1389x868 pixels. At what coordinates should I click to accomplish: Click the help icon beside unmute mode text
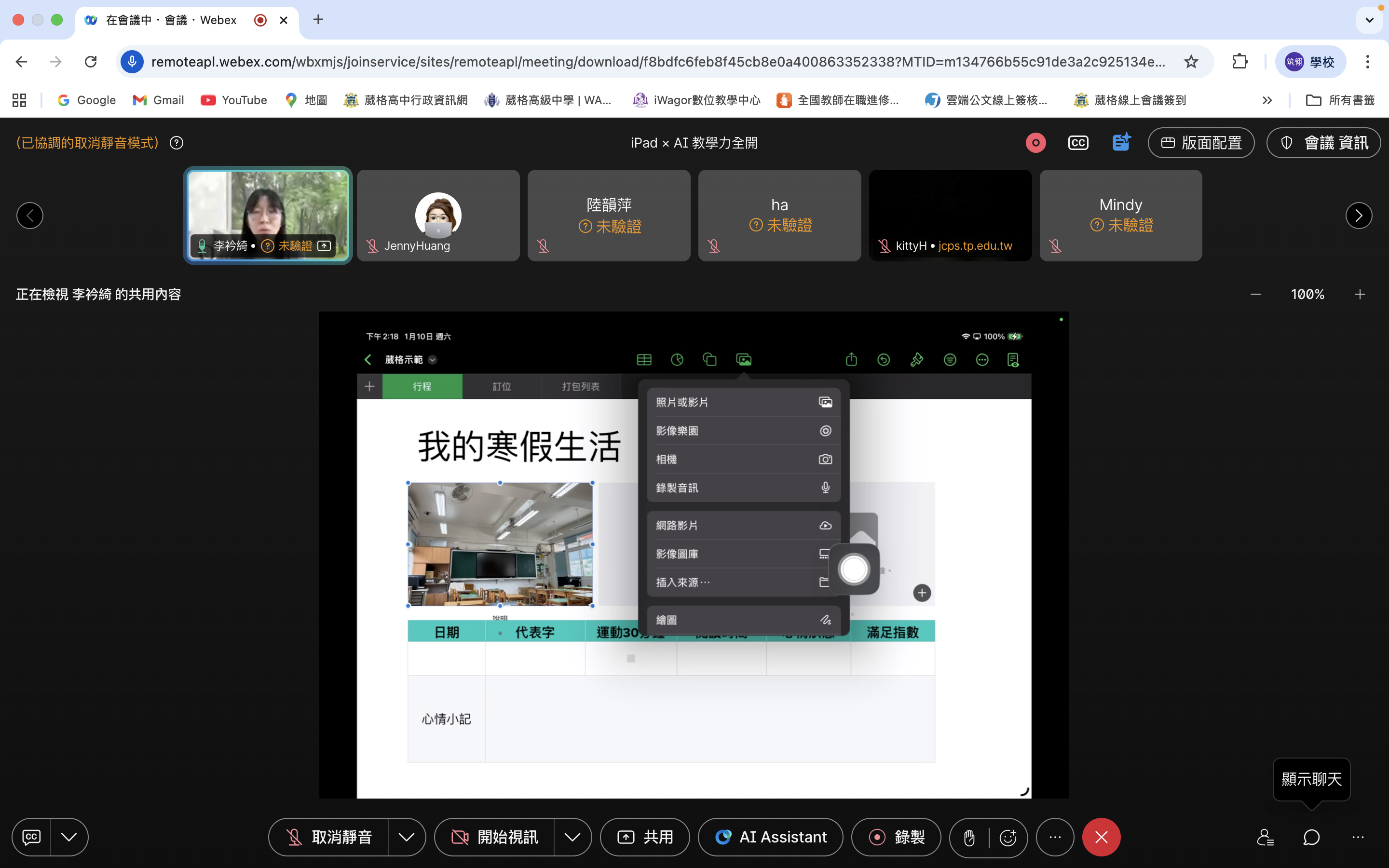(x=177, y=143)
